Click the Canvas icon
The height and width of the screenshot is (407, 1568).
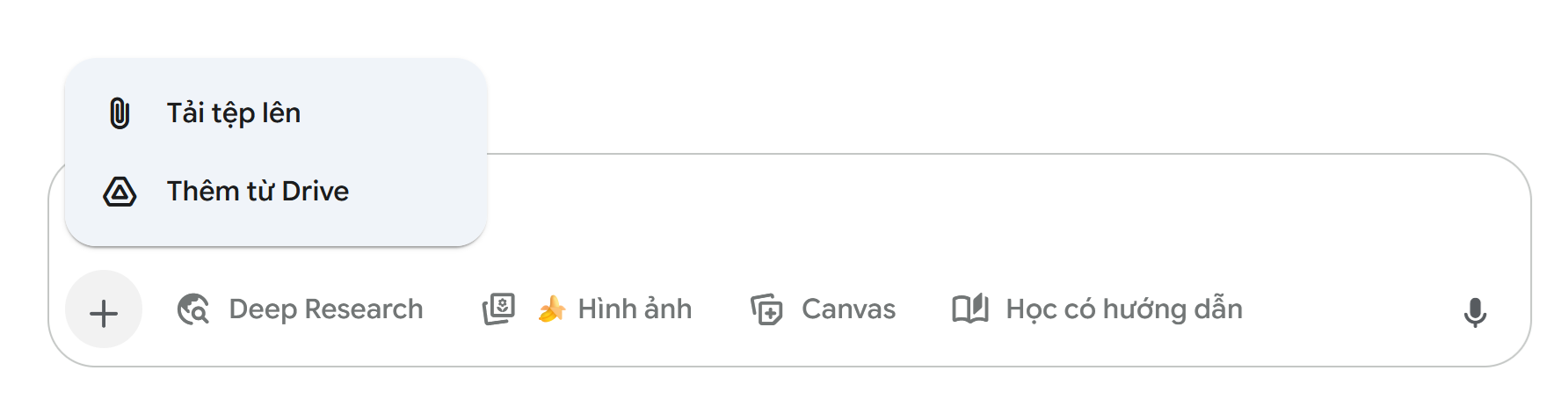[766, 309]
